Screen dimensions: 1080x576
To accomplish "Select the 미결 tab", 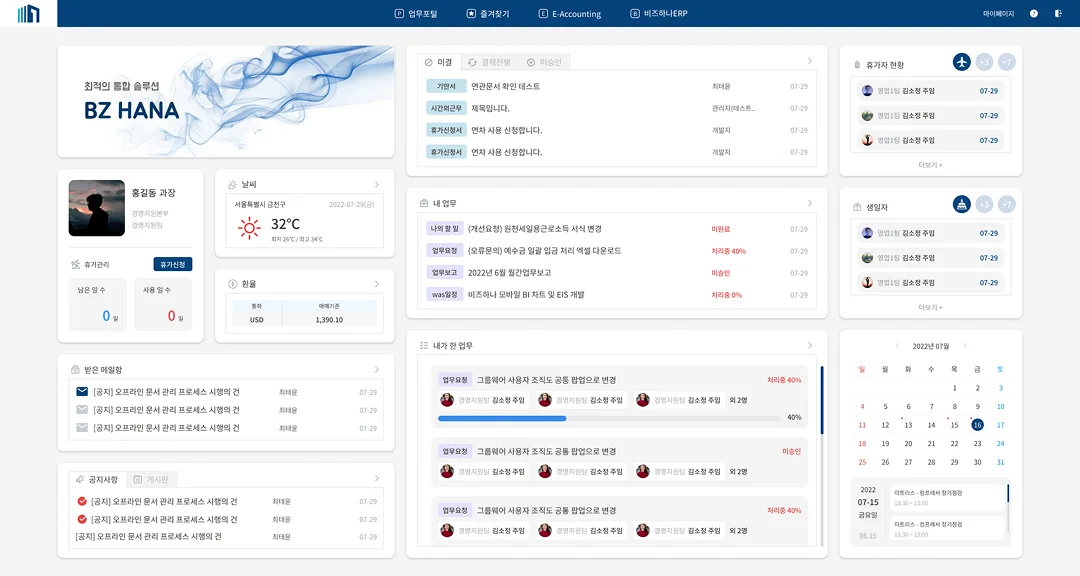I will pos(439,62).
